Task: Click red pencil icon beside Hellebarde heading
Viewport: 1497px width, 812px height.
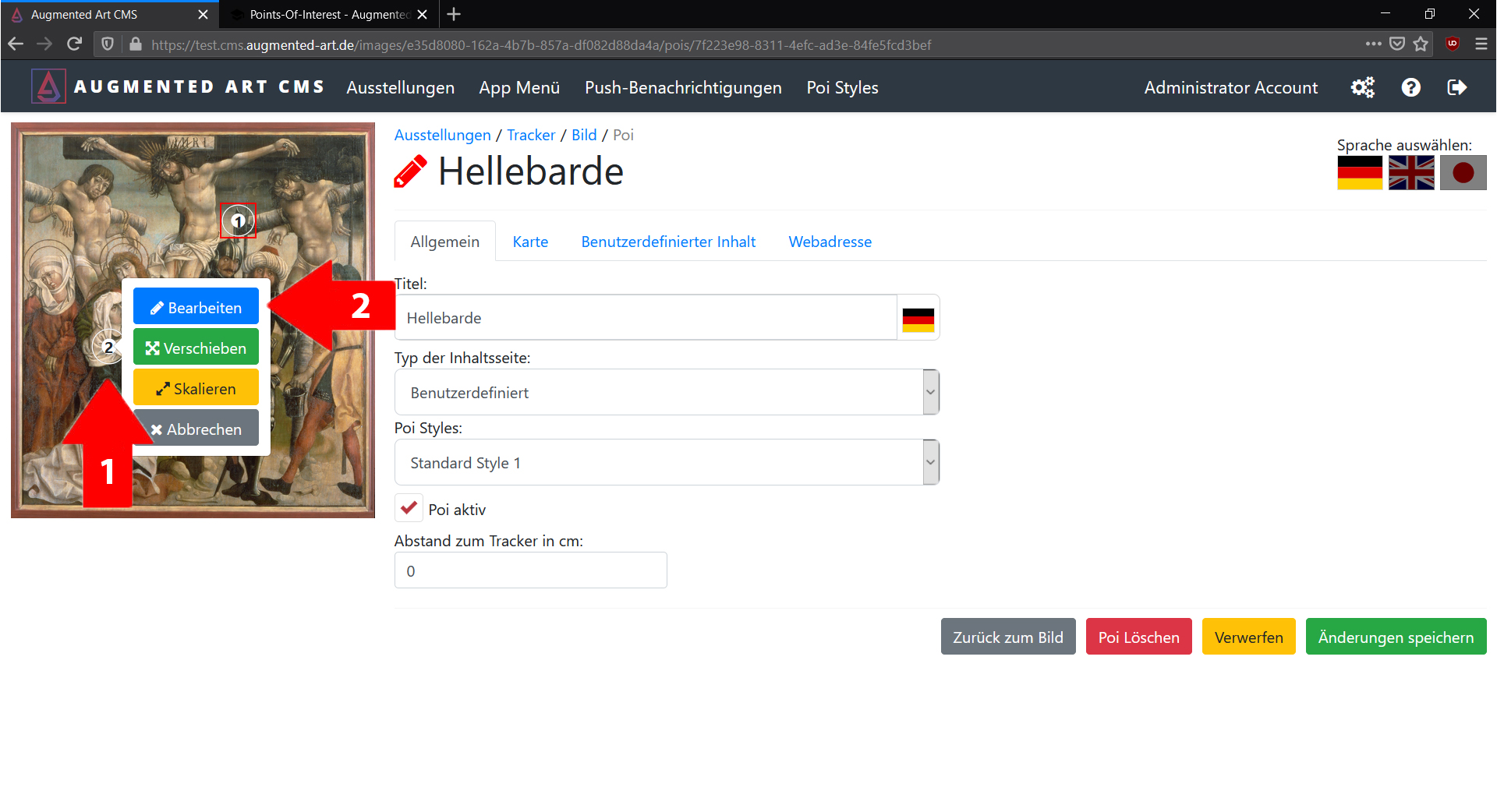Action: tap(410, 171)
